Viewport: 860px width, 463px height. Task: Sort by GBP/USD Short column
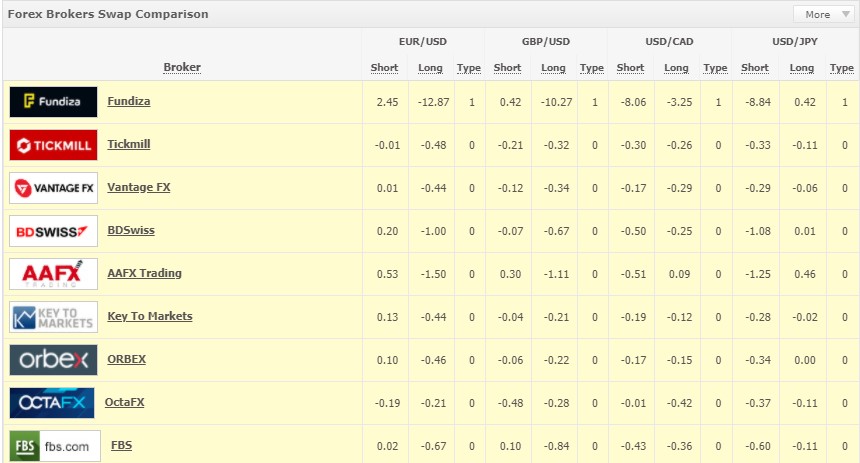click(x=507, y=68)
